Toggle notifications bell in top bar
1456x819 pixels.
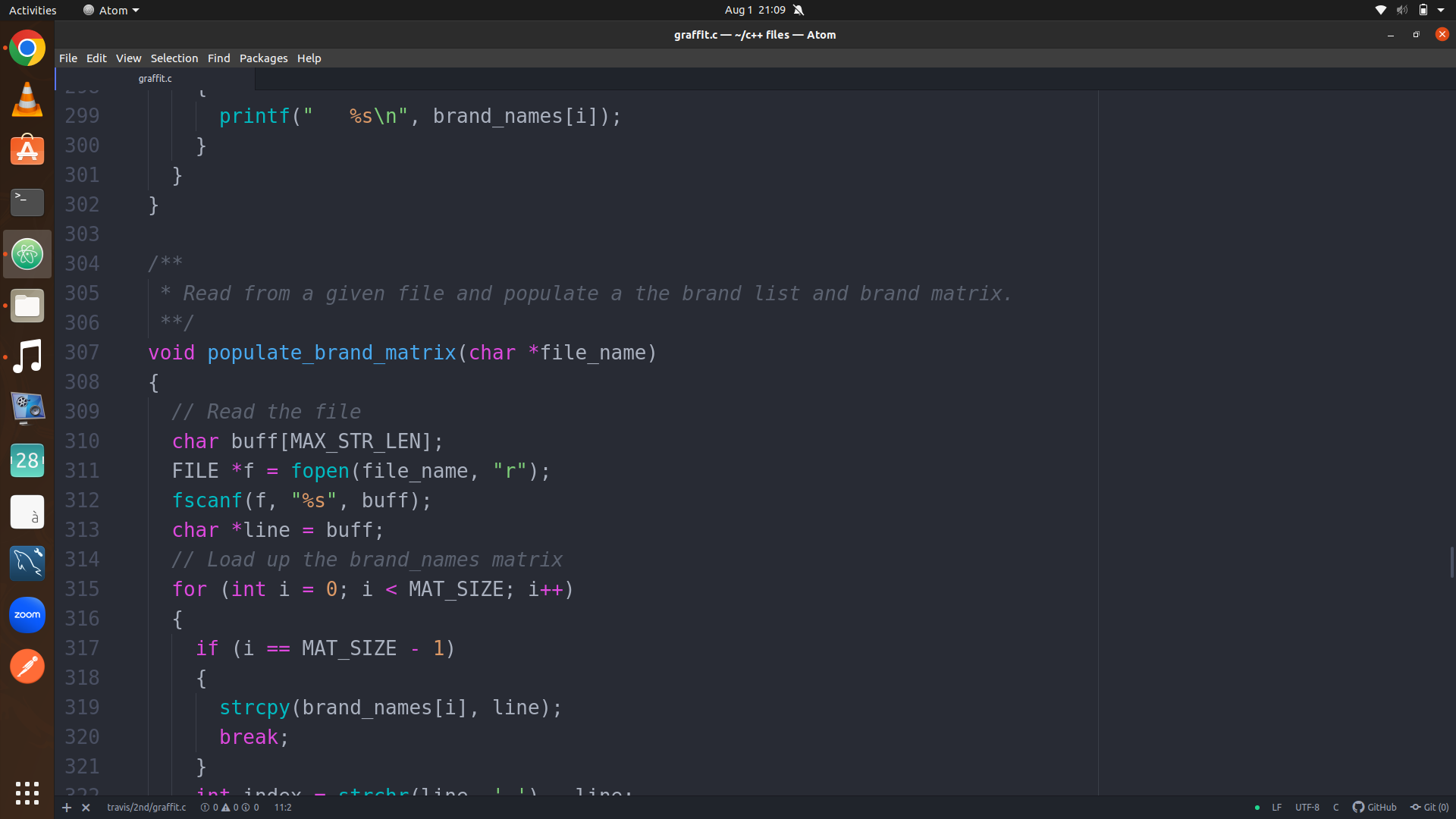tap(799, 10)
